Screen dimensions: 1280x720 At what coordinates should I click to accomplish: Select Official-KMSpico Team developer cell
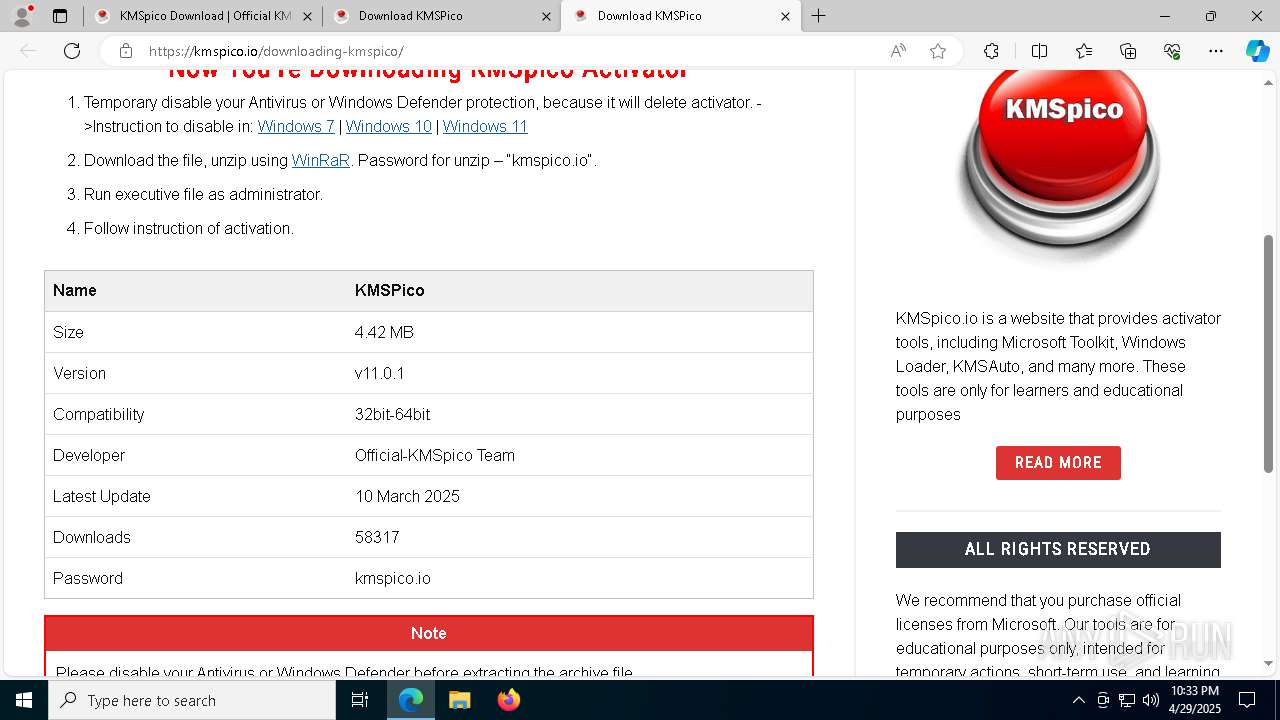click(435, 455)
